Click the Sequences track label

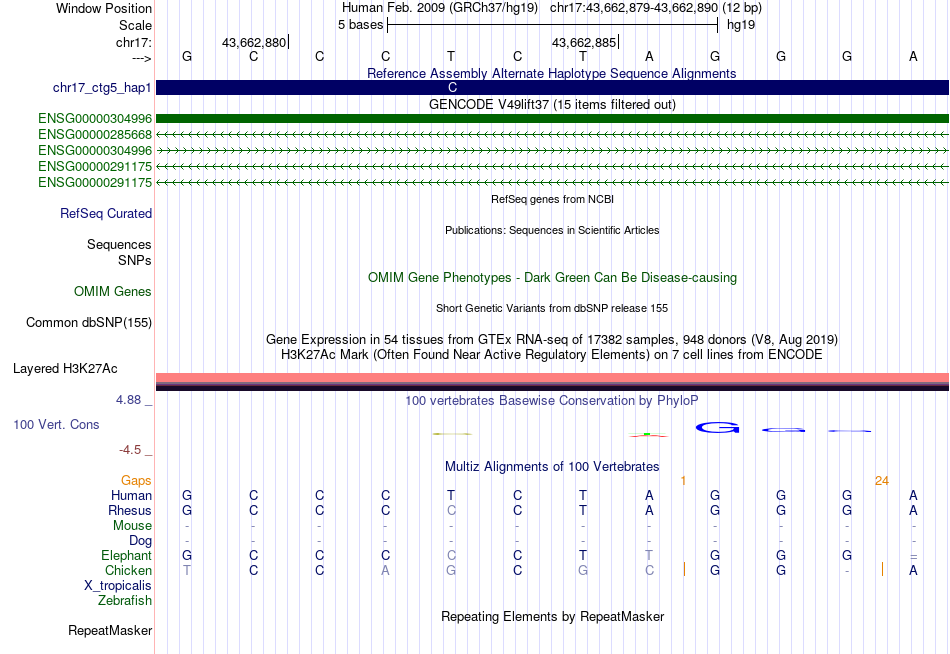pos(119,244)
